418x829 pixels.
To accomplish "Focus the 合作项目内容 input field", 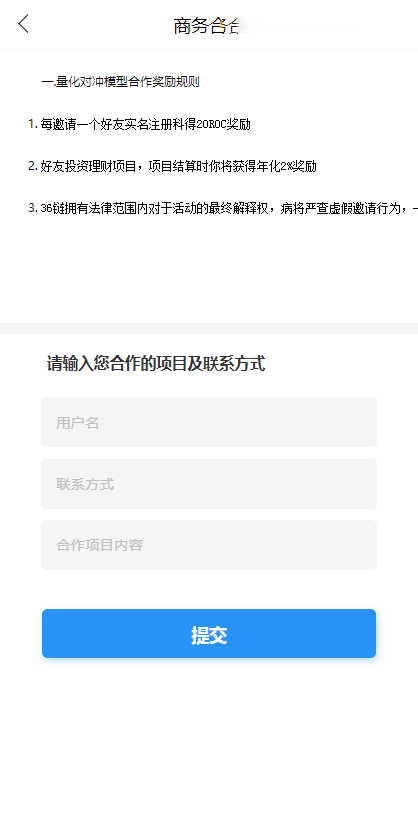I will point(209,545).
